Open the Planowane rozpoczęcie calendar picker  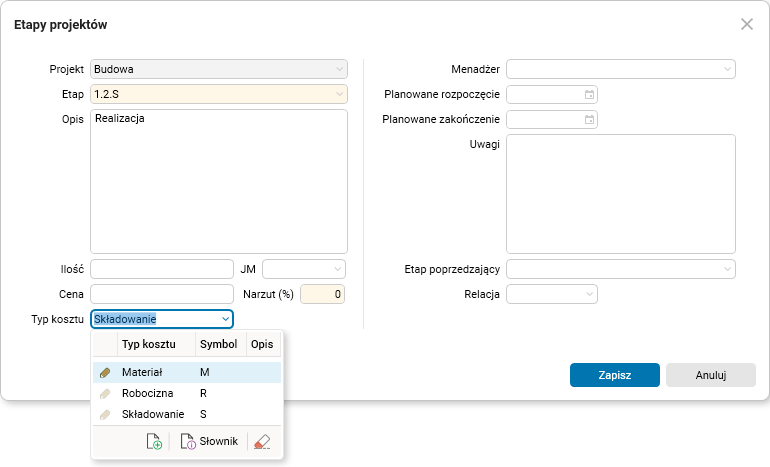coord(590,94)
